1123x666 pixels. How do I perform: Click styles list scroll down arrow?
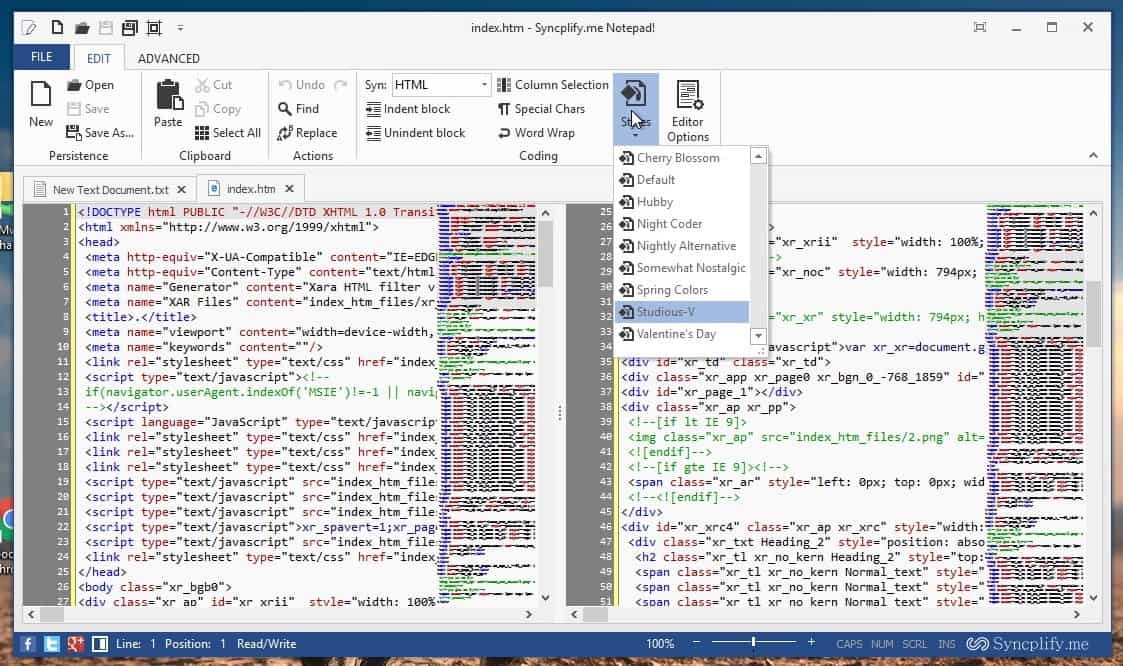pos(758,335)
